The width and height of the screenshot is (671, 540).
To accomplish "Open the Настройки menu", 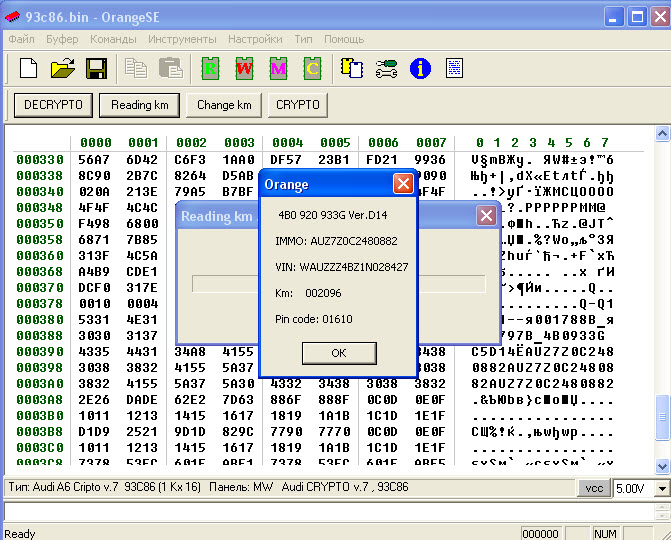I will [x=254, y=39].
